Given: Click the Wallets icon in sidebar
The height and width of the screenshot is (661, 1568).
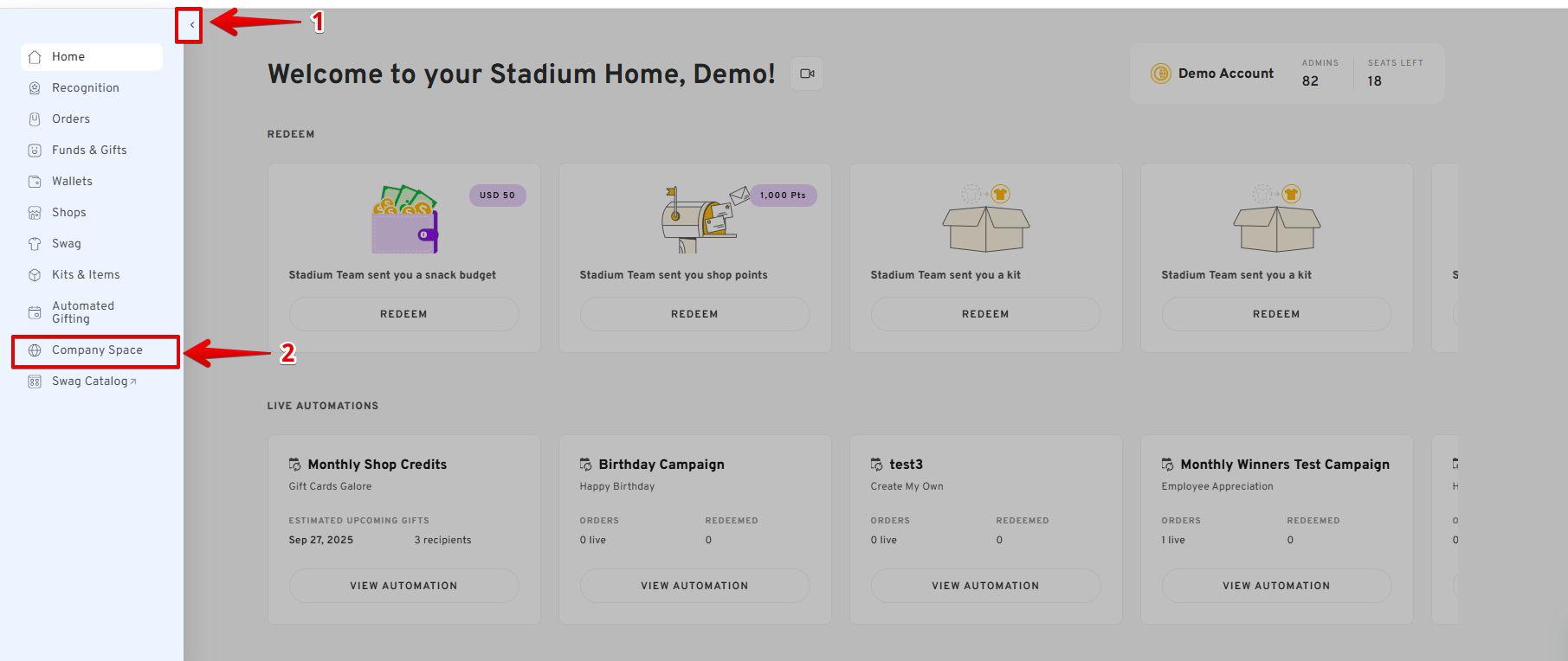Looking at the screenshot, I should [x=35, y=182].
